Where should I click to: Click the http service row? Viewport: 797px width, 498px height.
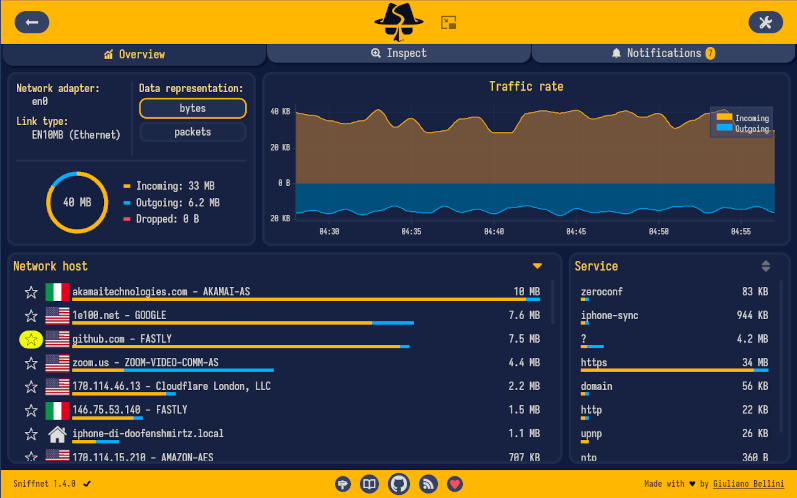pos(675,410)
